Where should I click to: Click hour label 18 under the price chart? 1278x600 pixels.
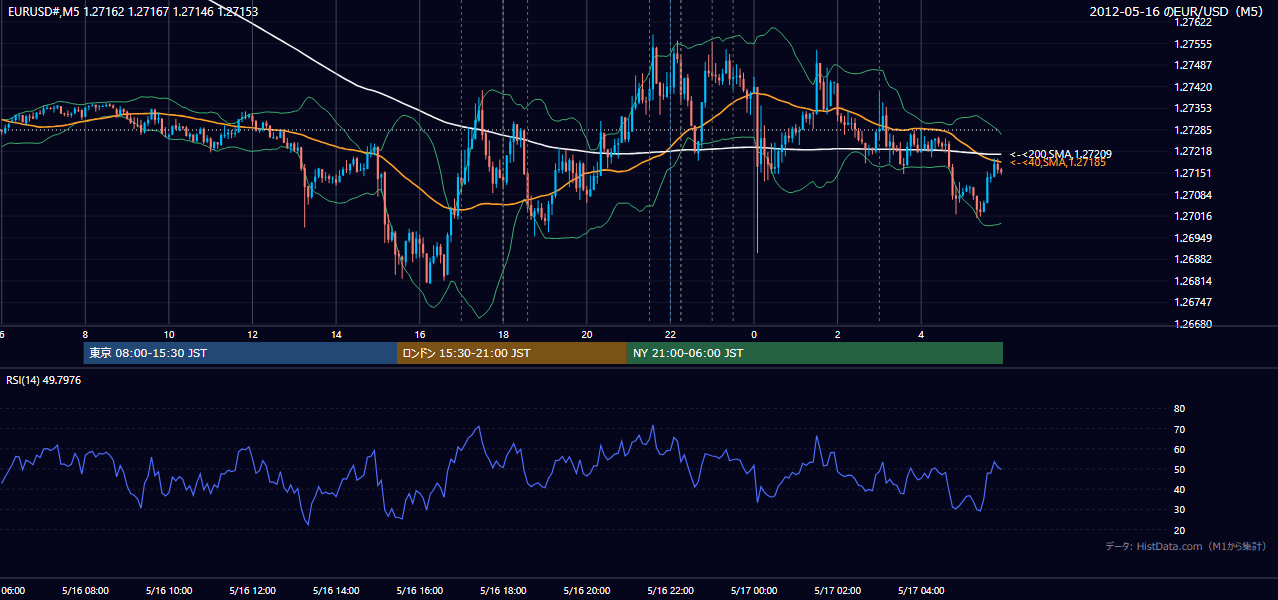click(504, 335)
